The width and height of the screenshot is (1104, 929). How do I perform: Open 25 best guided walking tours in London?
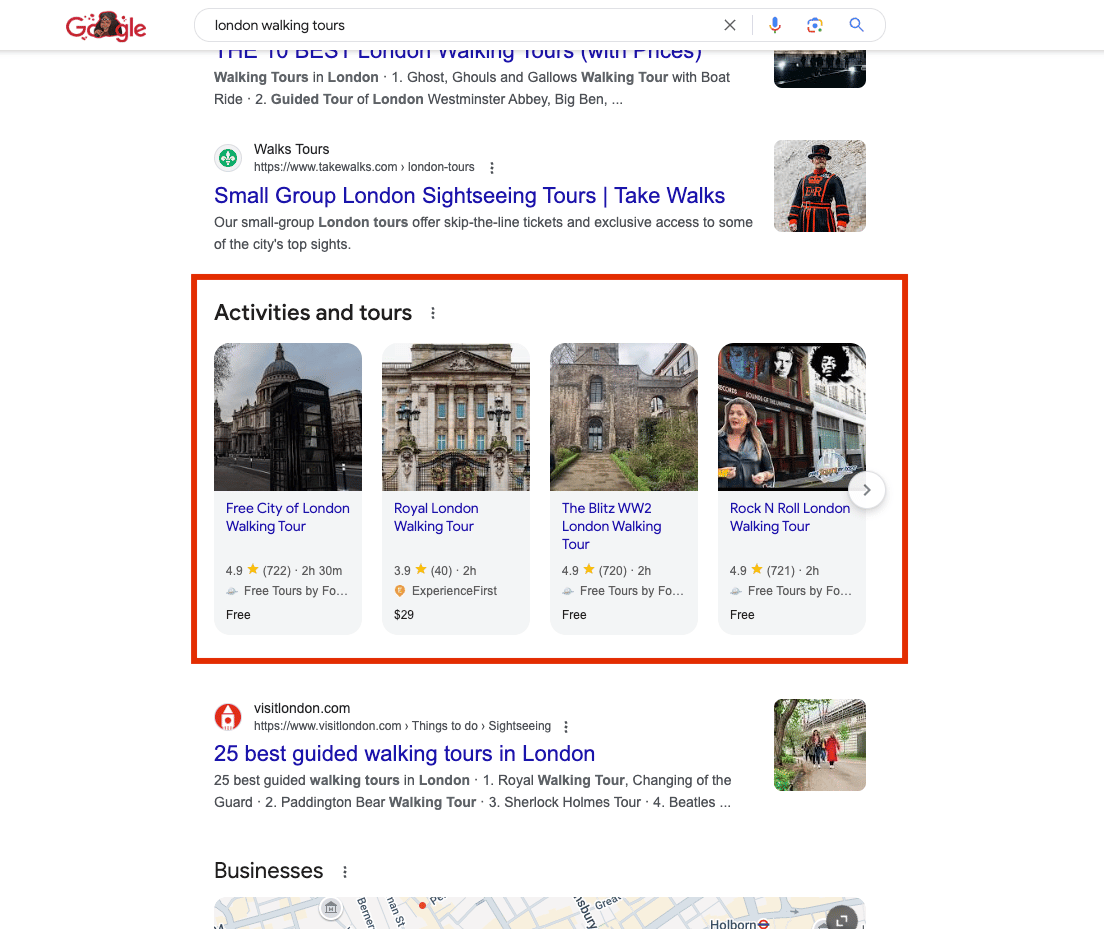(x=404, y=754)
